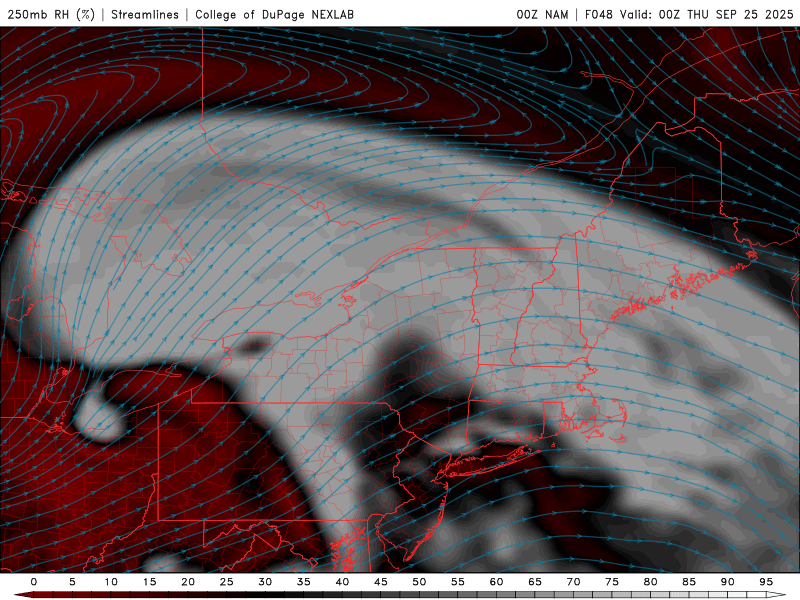800x600 pixels.
Task: Click the colorbar label '25'
Action: (x=227, y=582)
